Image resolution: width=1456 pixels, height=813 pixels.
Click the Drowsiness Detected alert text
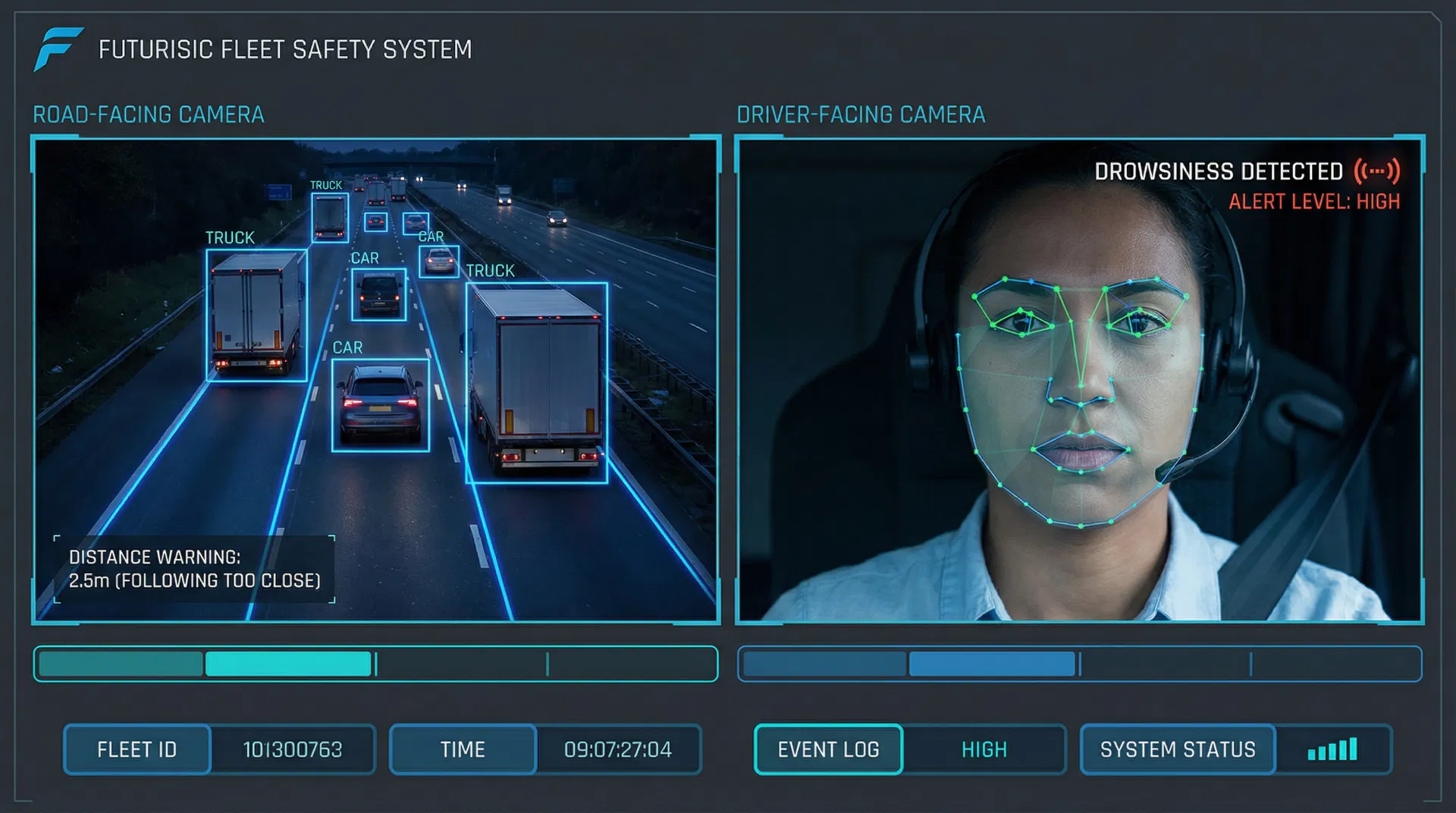(1218, 172)
